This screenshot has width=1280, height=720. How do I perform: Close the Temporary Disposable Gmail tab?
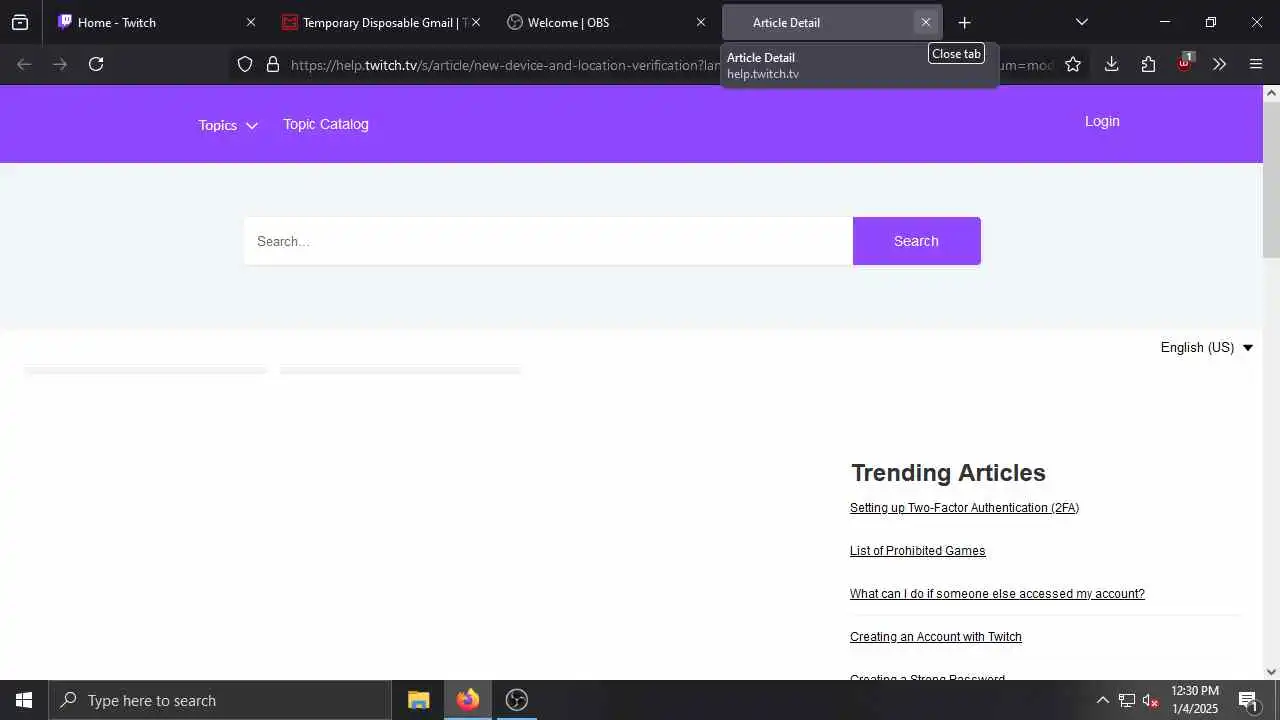476,22
